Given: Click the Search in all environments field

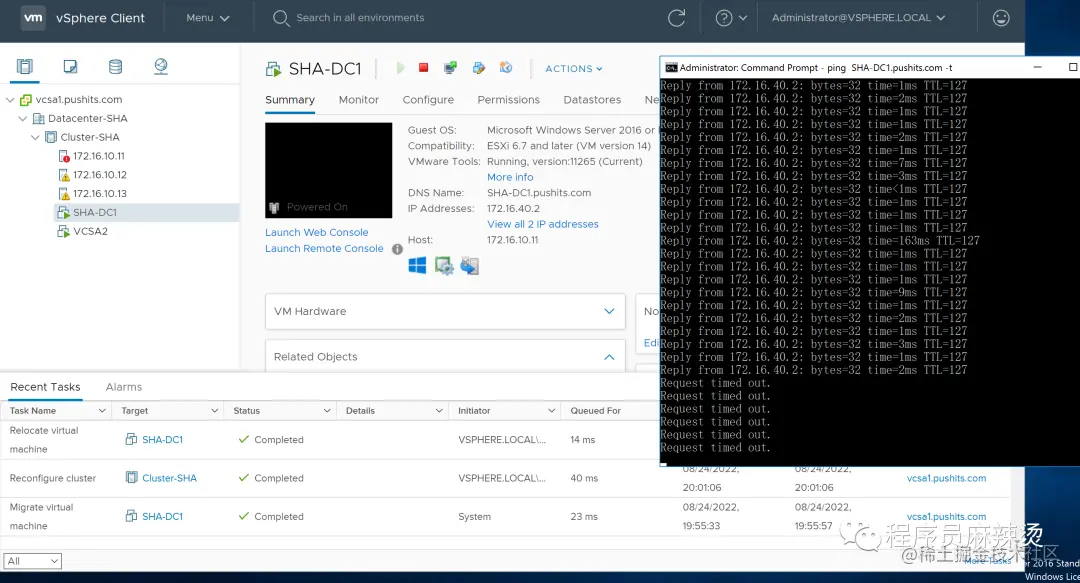Looking at the screenshot, I should coord(360,18).
